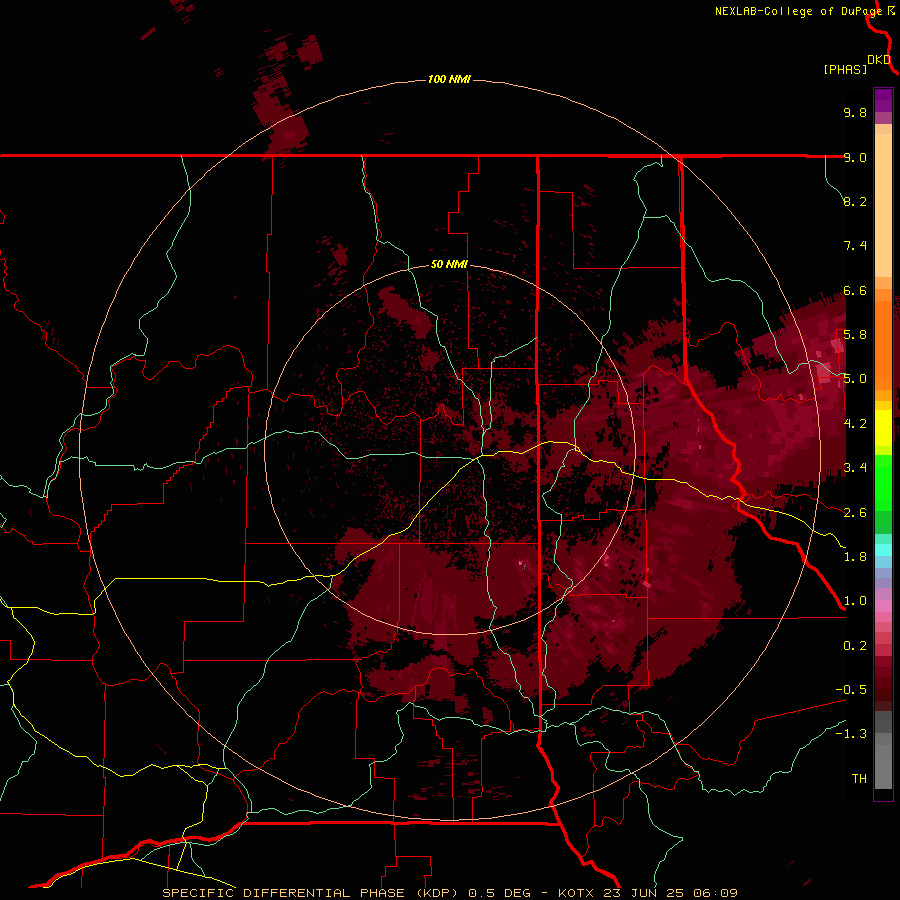Pick the bright orange segment of color scale

(x=883, y=344)
